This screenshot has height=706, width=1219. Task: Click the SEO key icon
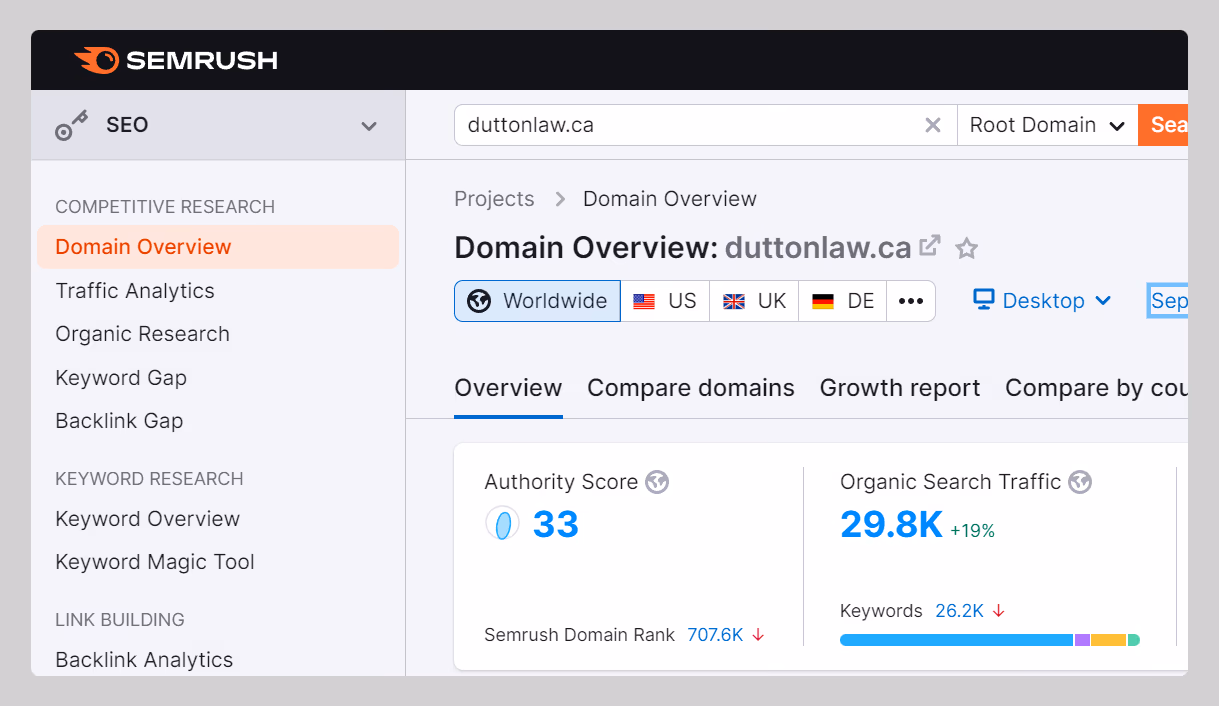point(71,125)
